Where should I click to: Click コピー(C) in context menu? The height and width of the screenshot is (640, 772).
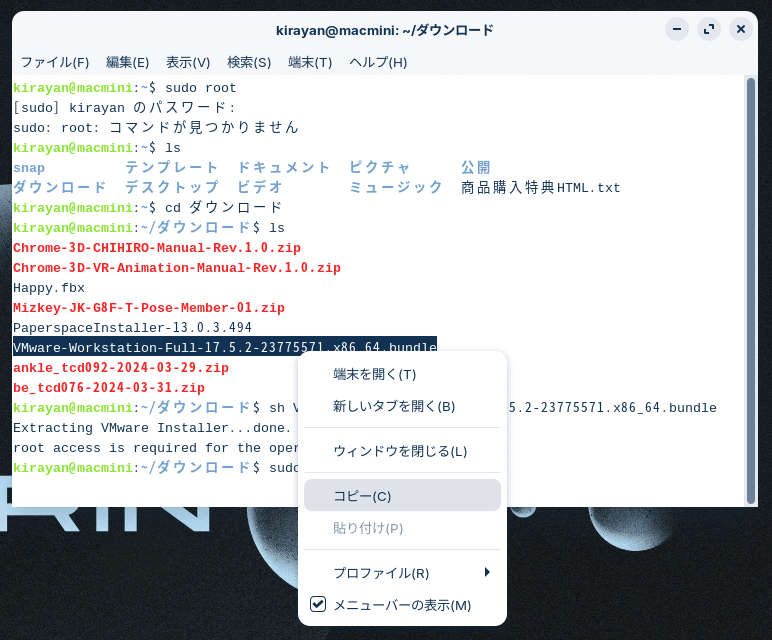pyautogui.click(x=402, y=495)
